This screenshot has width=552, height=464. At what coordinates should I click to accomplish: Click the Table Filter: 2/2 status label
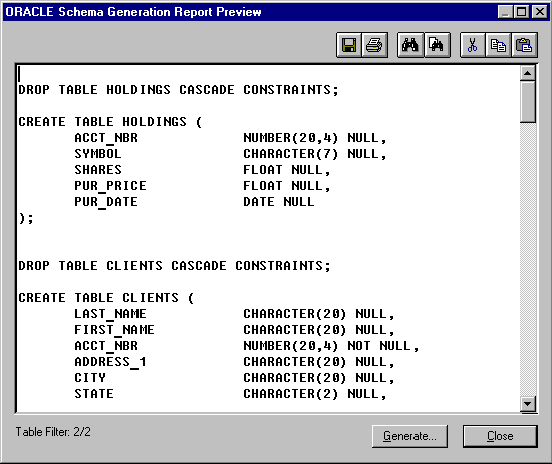(x=53, y=432)
